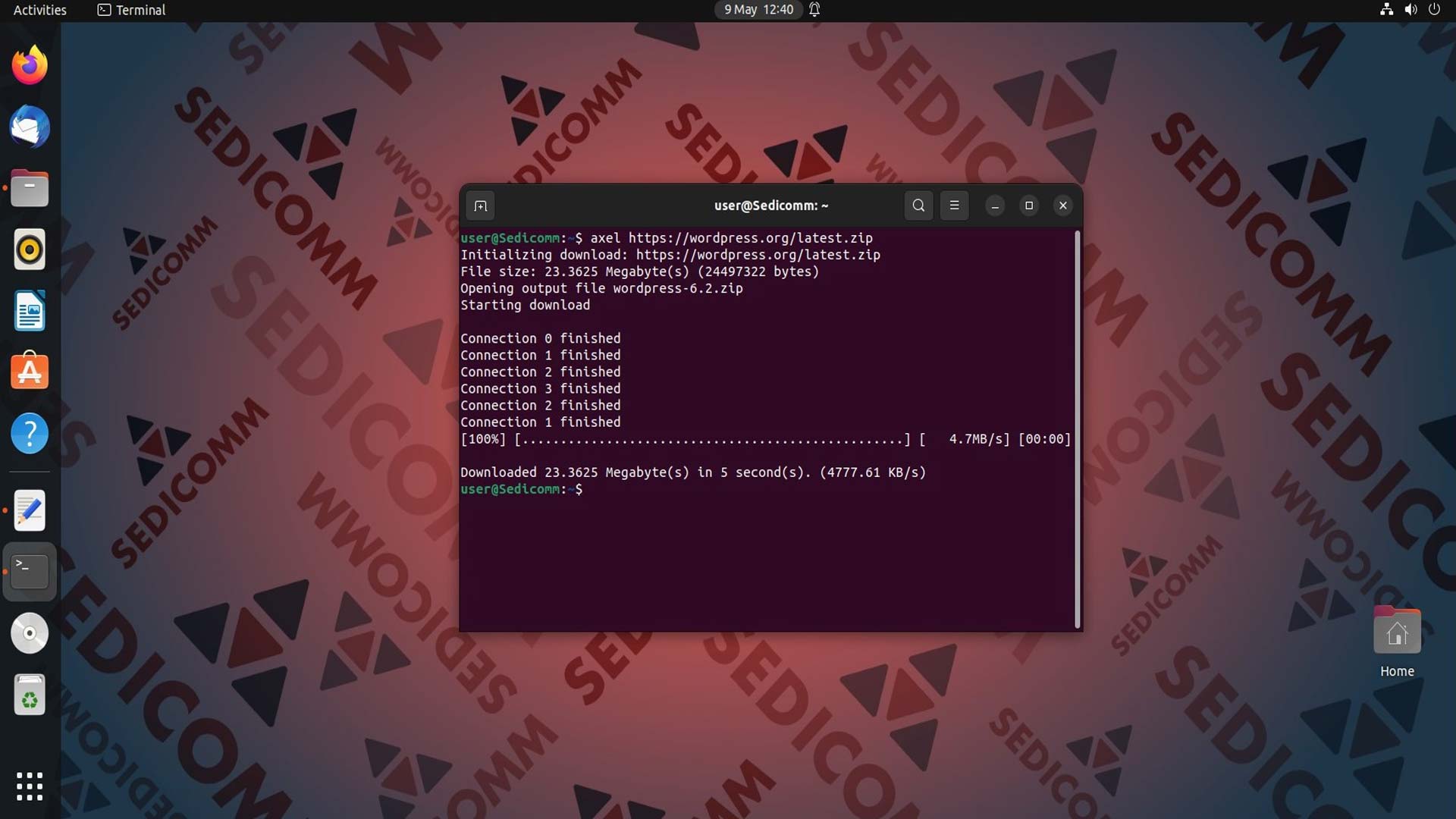Screen dimensions: 1456x819
Task: Click the 'Connection 0 finished' line
Action: [x=540, y=338]
